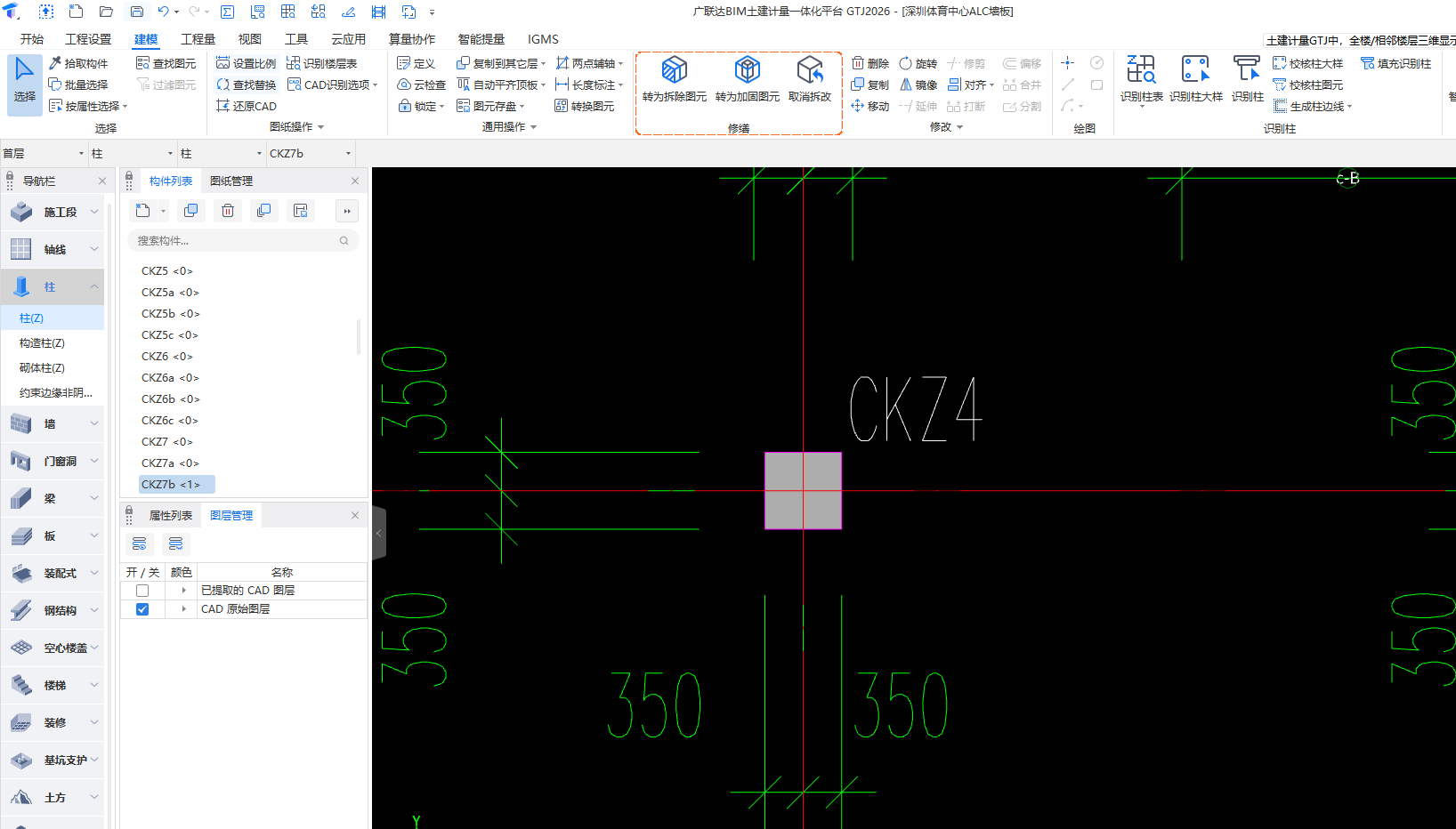Click the 拾取构件 tool
The width and height of the screenshot is (1456, 829).
coord(78,63)
